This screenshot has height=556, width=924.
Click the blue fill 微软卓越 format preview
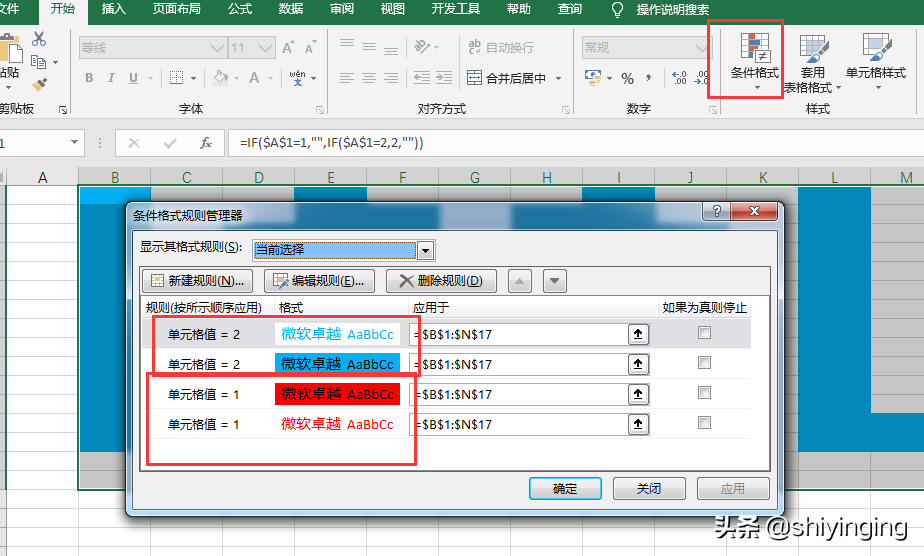click(x=337, y=364)
